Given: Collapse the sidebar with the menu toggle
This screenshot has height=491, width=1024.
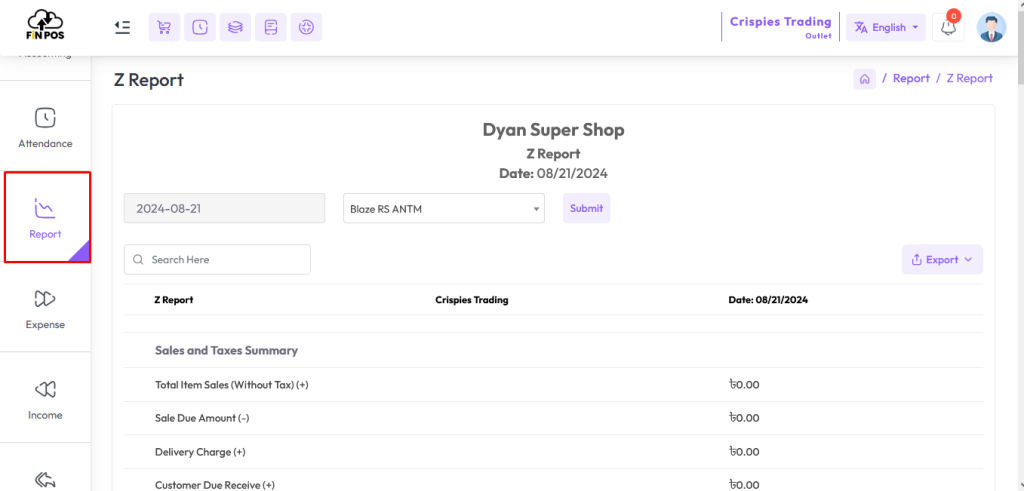Looking at the screenshot, I should tap(122, 28).
